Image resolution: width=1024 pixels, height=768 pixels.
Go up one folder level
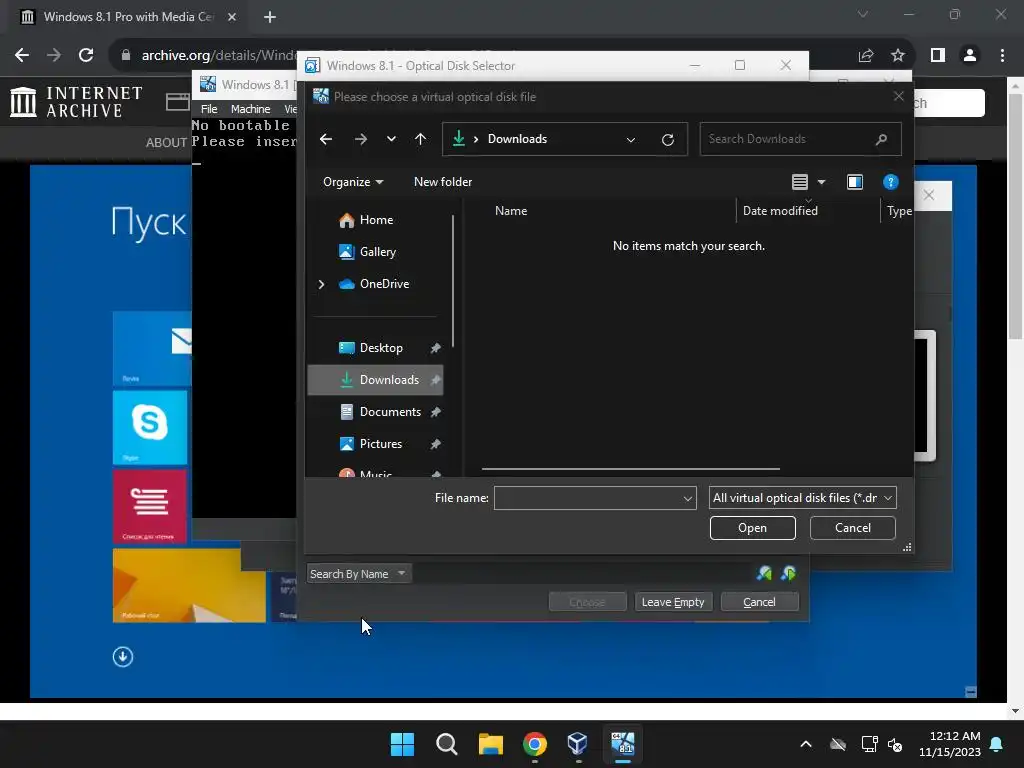(x=421, y=139)
